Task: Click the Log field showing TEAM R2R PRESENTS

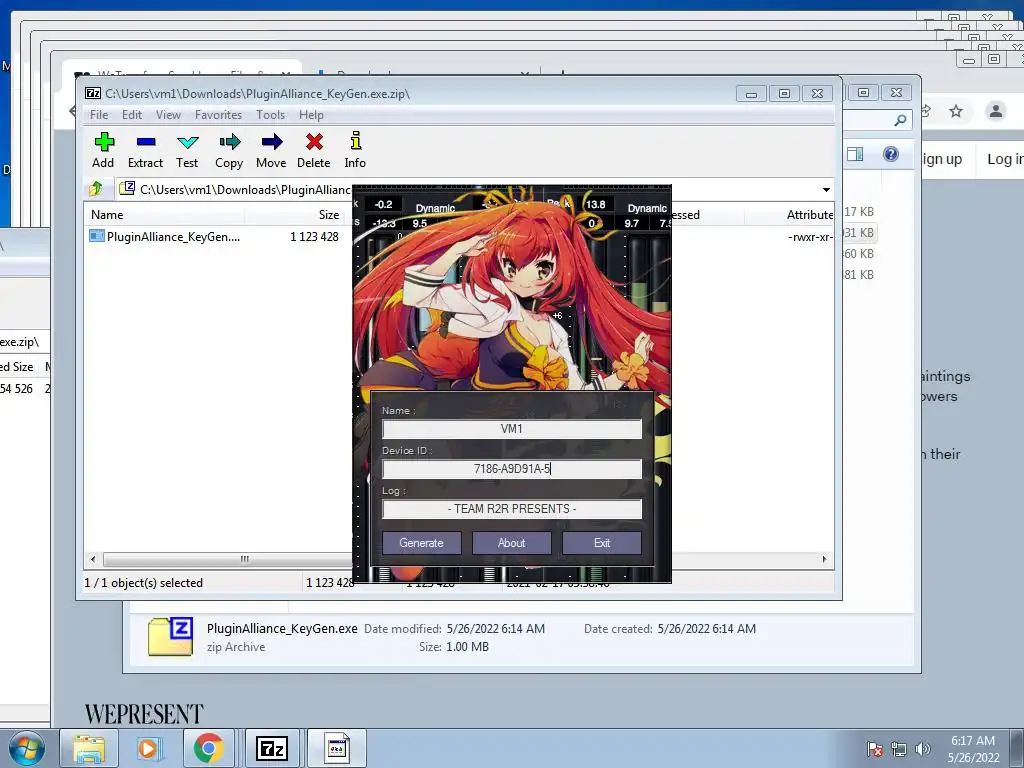Action: point(512,509)
